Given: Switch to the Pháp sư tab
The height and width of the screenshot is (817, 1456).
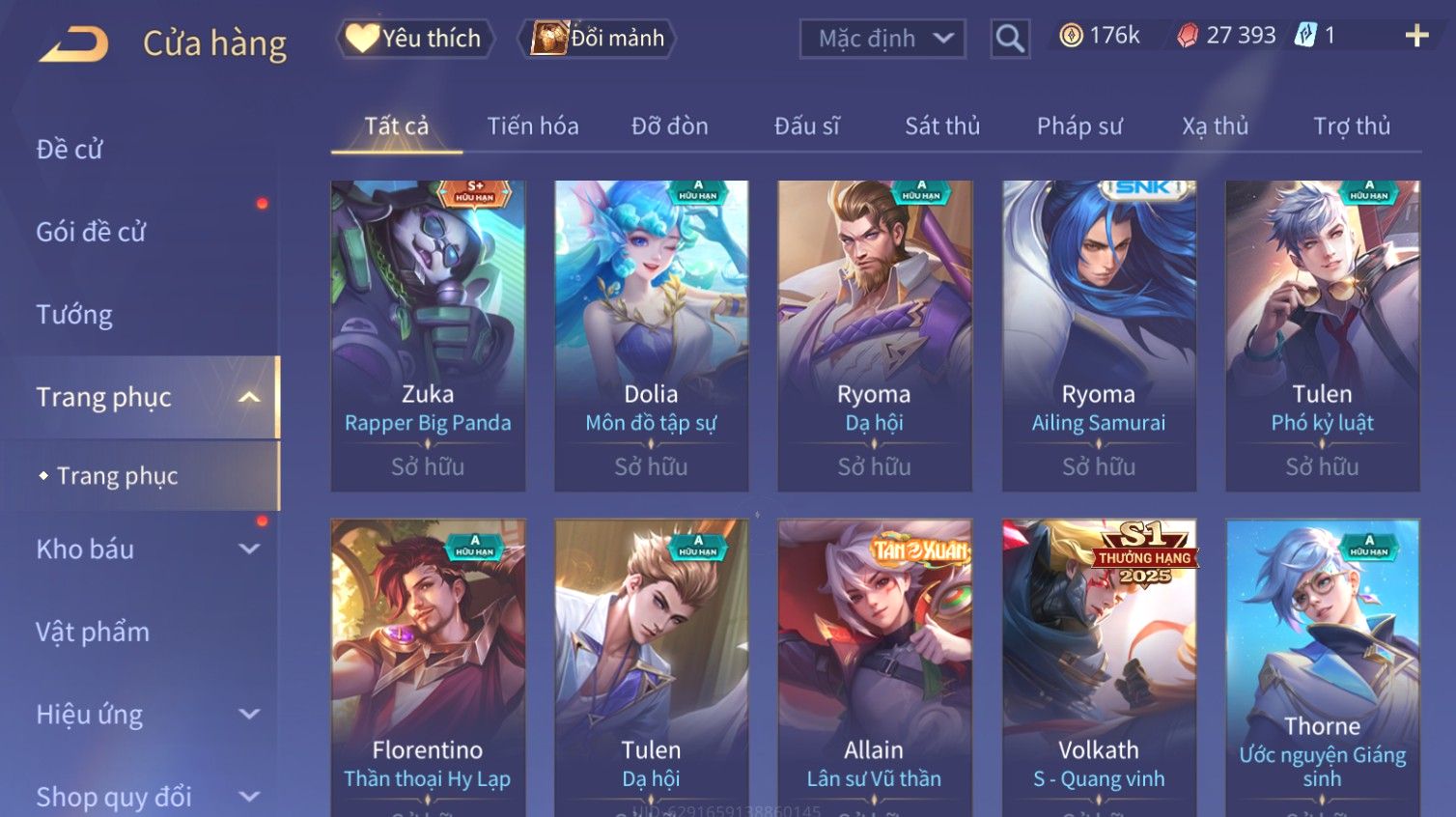Looking at the screenshot, I should point(1079,126).
